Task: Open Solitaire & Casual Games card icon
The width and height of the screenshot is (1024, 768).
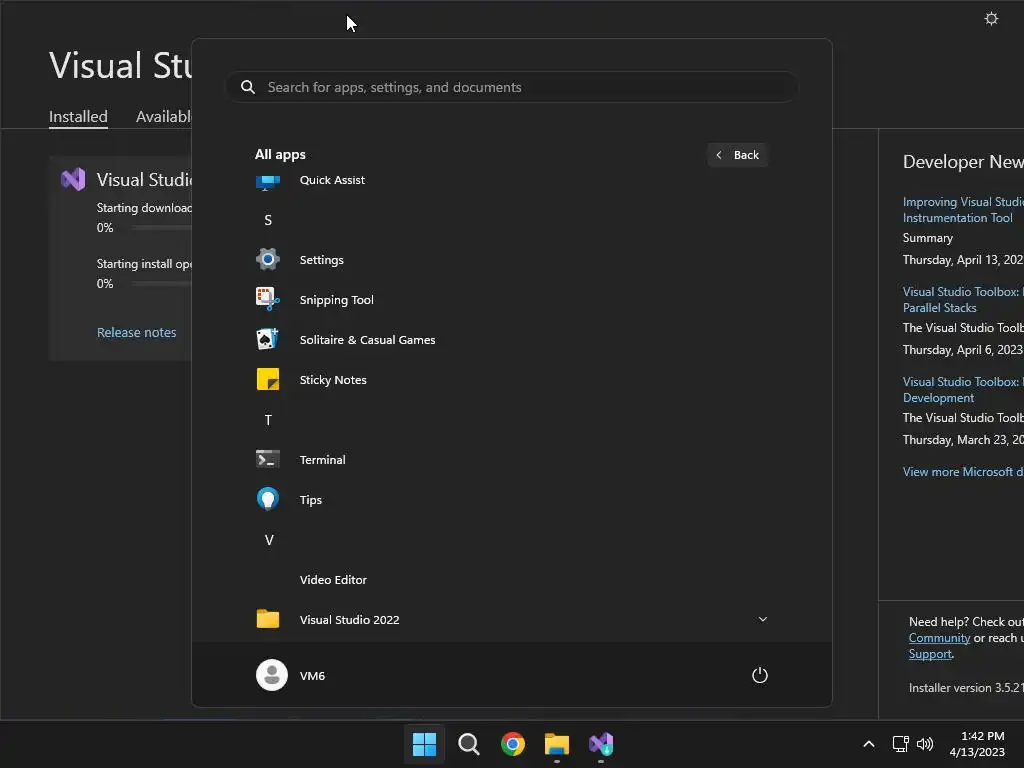Action: [268, 340]
